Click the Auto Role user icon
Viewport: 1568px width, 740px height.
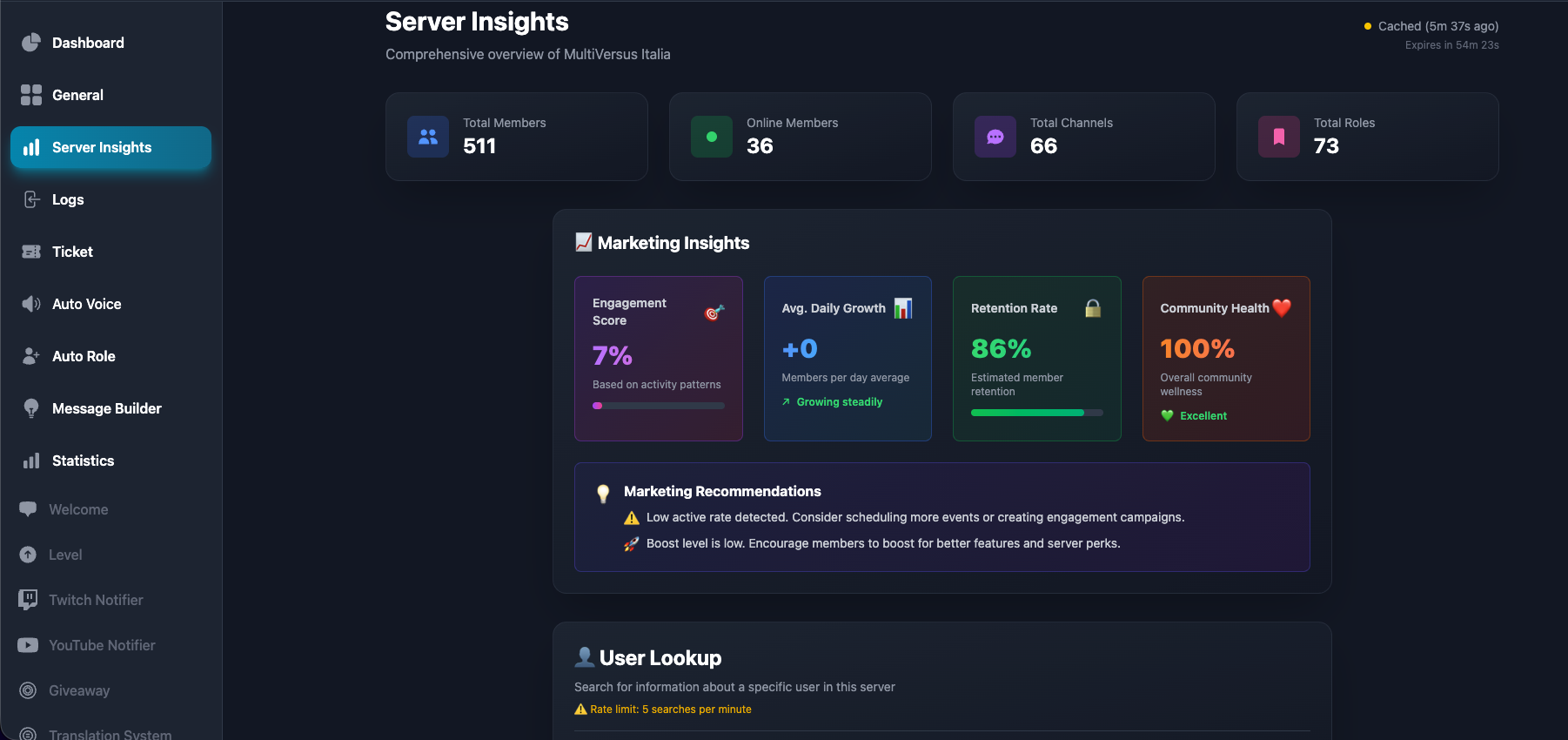pos(31,356)
